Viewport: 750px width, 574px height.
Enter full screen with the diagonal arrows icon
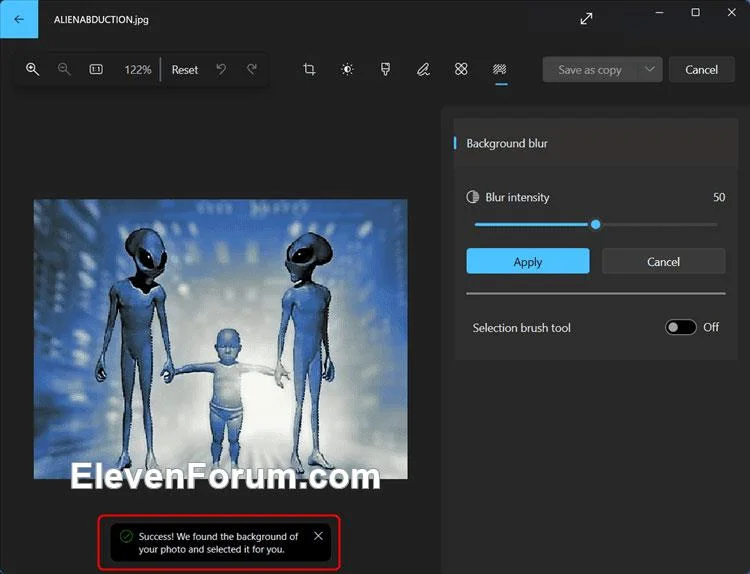point(586,19)
